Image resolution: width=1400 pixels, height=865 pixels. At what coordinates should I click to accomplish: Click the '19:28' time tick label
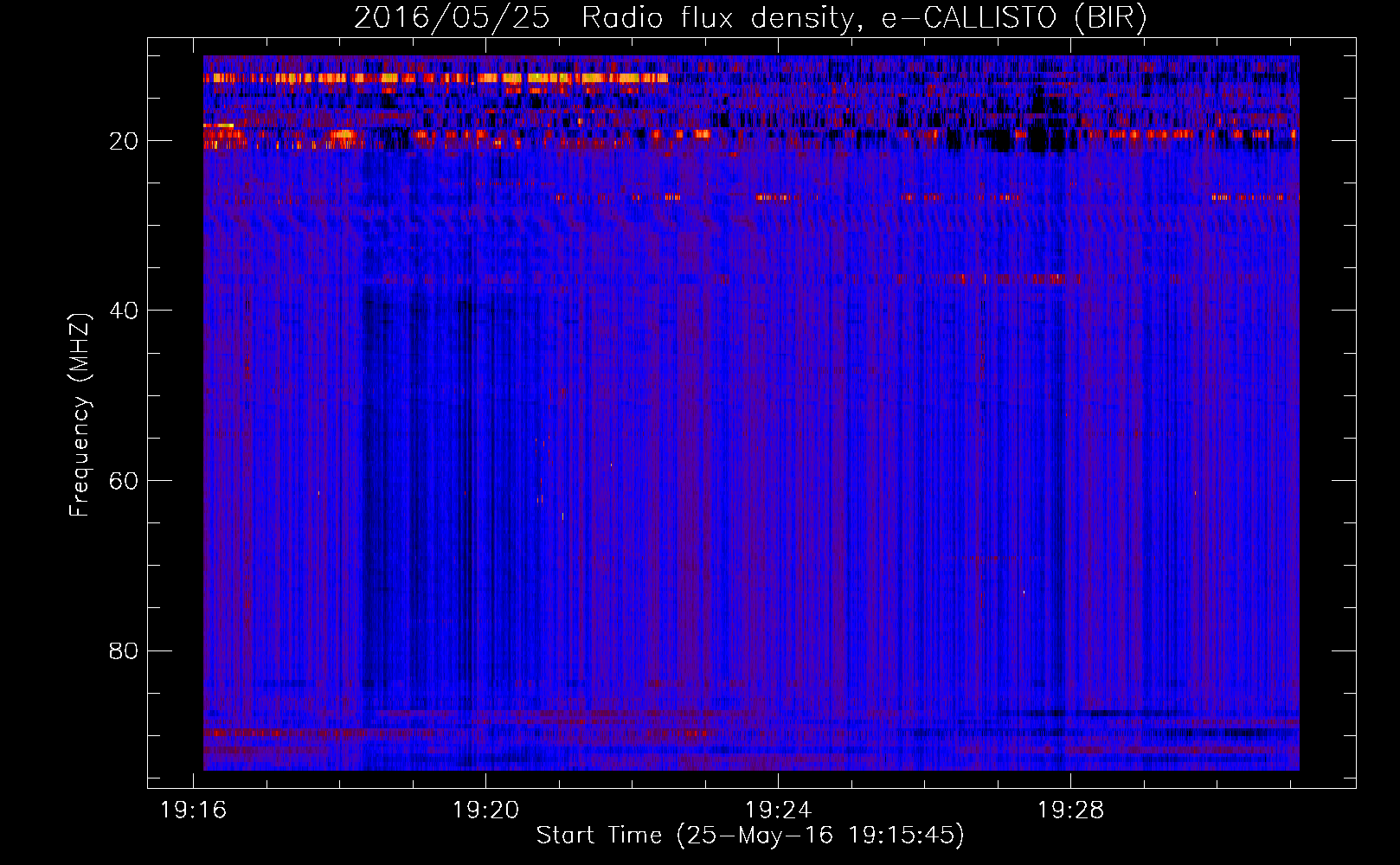(1071, 811)
